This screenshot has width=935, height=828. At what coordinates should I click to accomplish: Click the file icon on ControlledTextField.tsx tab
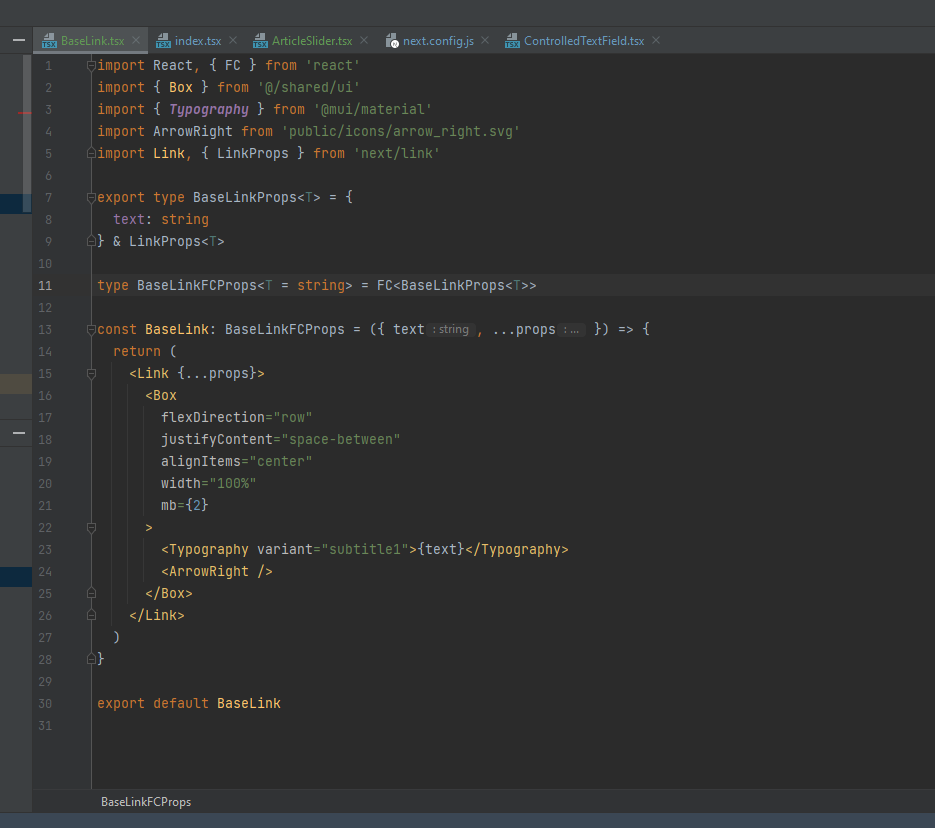(510, 40)
